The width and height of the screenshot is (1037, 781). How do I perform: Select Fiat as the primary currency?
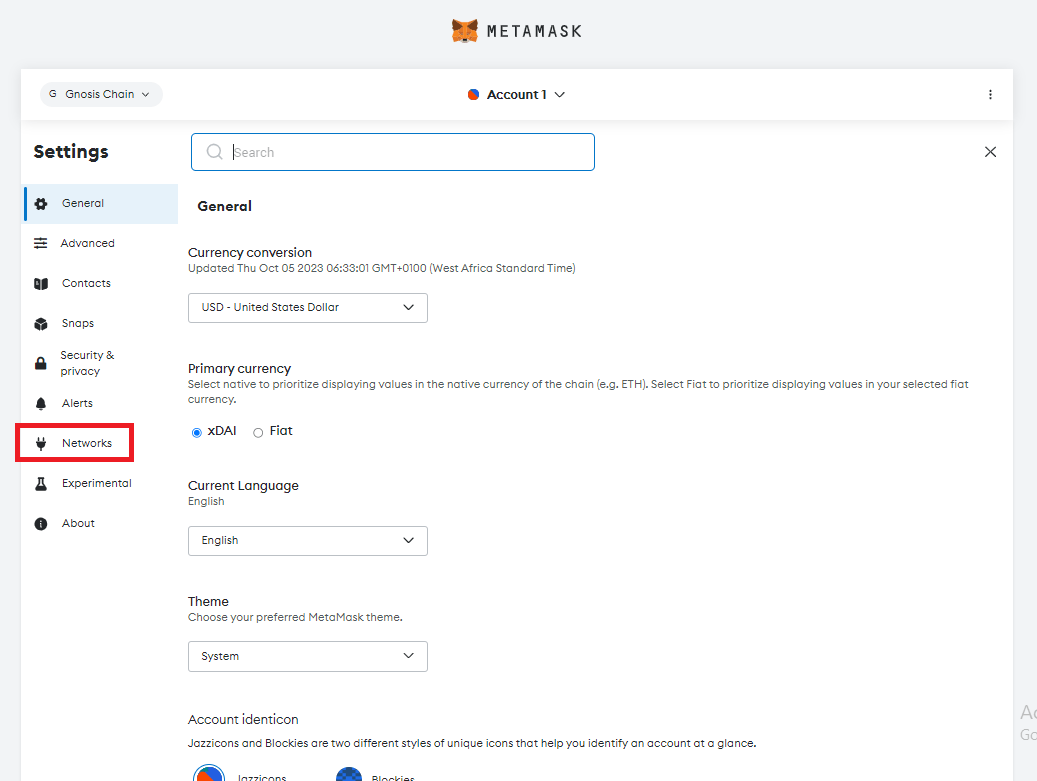click(259, 431)
